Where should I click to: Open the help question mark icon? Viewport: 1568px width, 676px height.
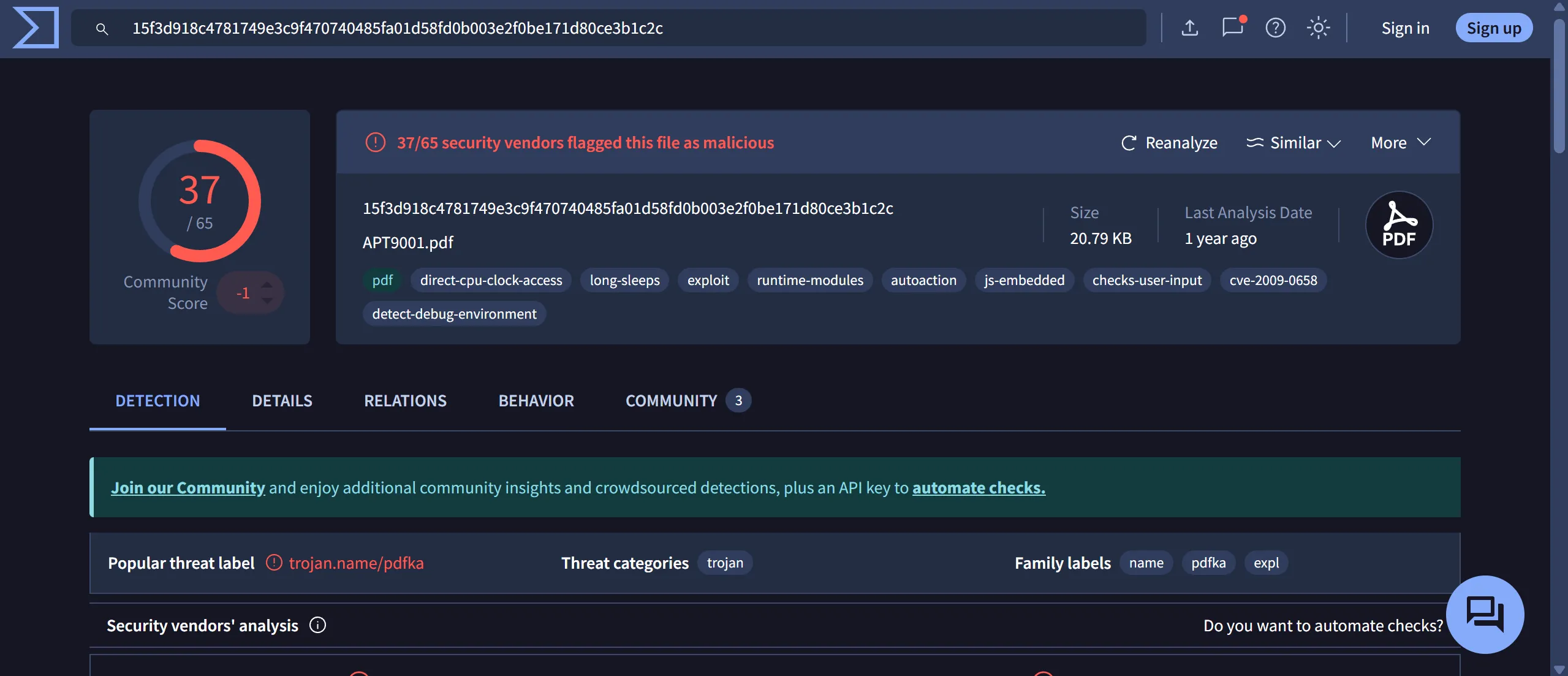click(x=1275, y=28)
